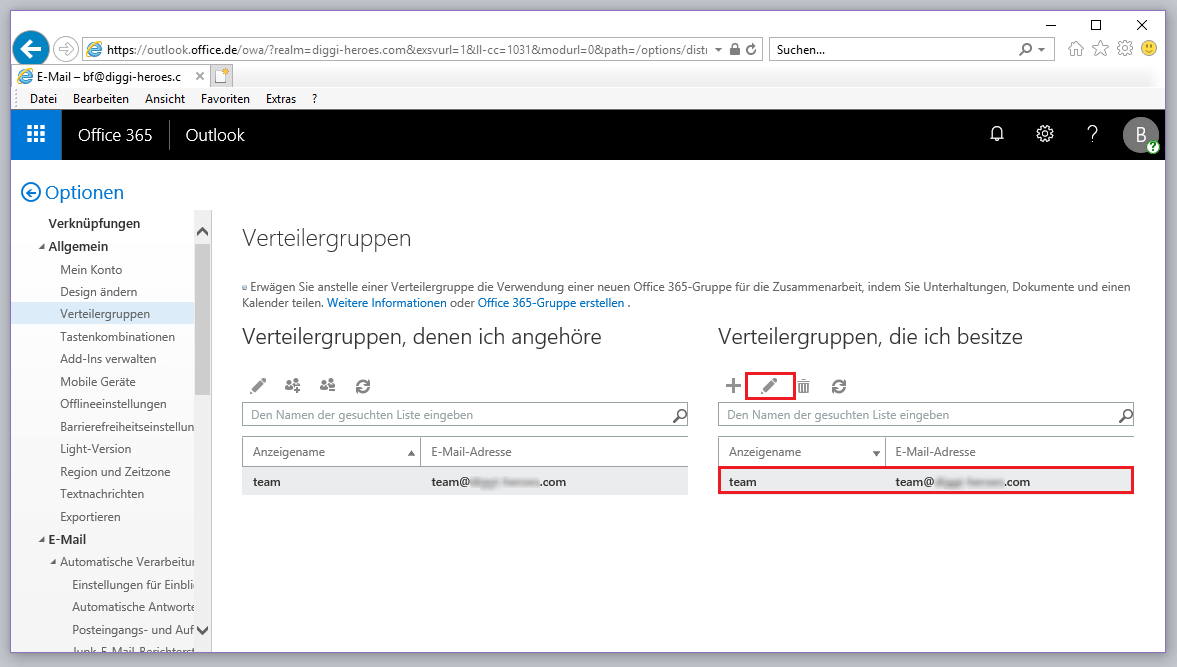1177x667 pixels.
Task: Click the browser search magnifier icon
Action: (1025, 50)
